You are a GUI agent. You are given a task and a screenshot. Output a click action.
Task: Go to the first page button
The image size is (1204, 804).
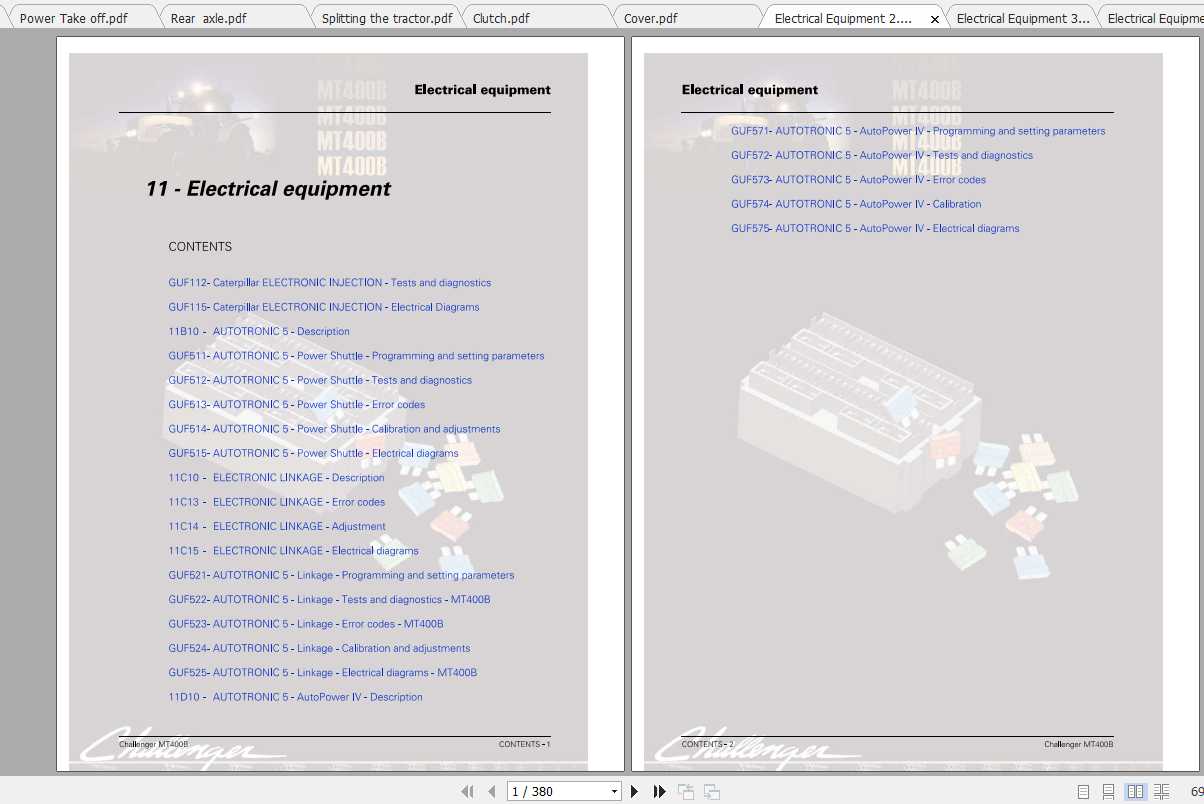pyautogui.click(x=467, y=791)
